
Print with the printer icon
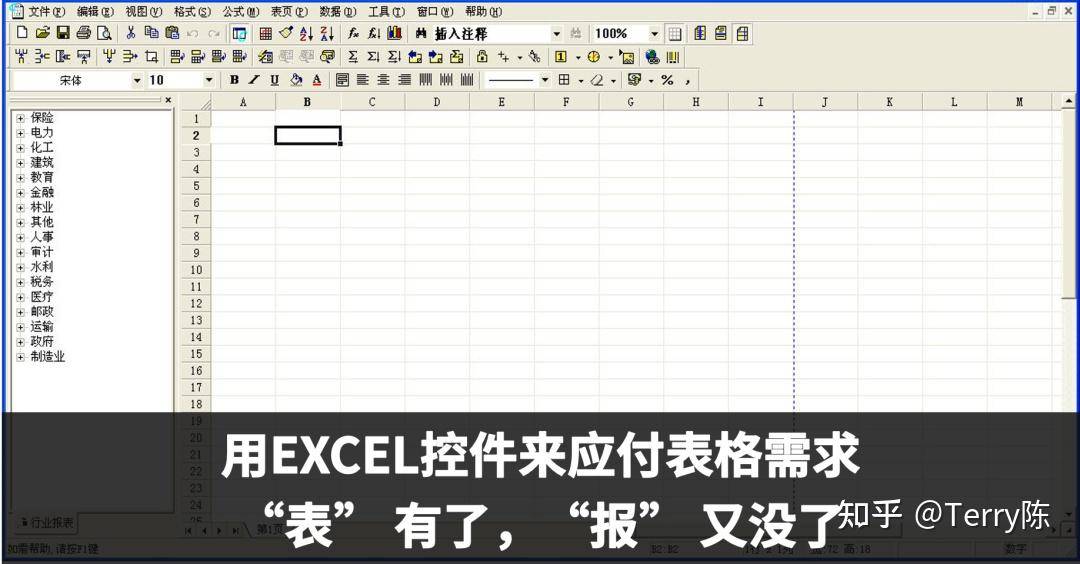tap(84, 33)
